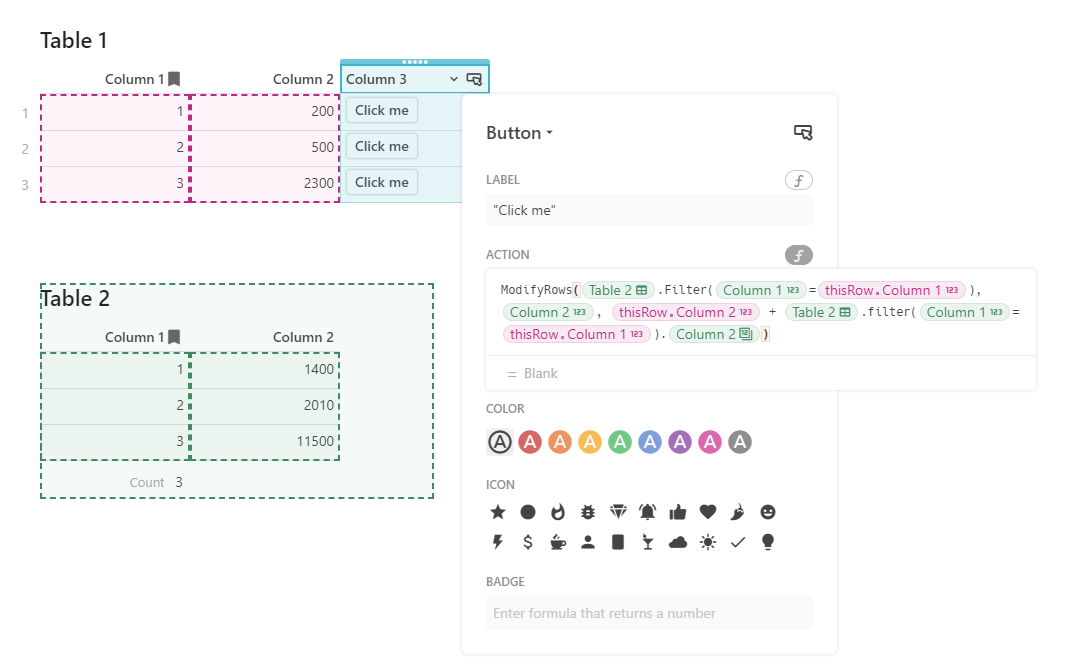Pick the alarm bell icon
The height and width of the screenshot is (670, 1078).
click(x=648, y=512)
